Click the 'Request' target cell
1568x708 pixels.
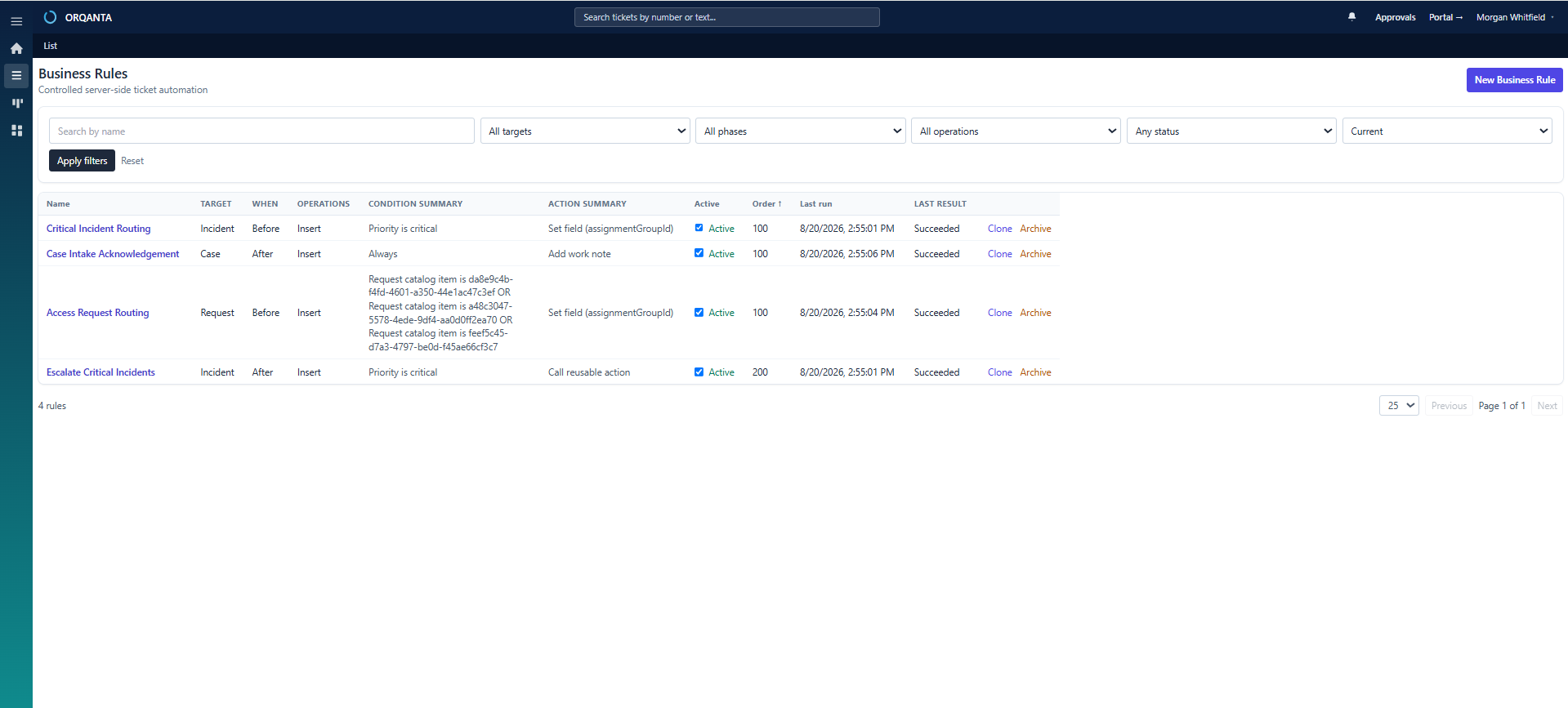[217, 313]
